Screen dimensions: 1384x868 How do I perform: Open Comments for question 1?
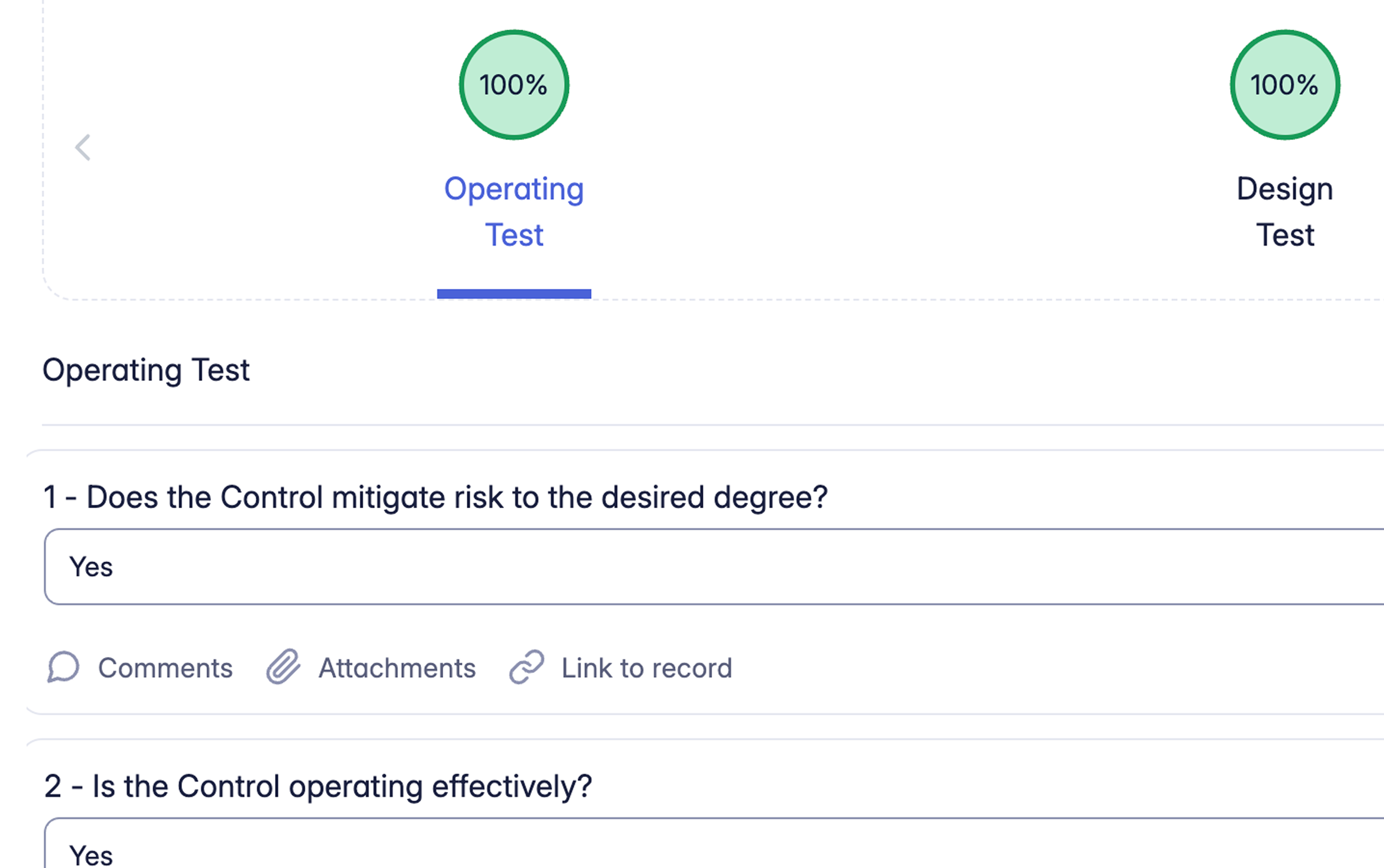tap(165, 668)
